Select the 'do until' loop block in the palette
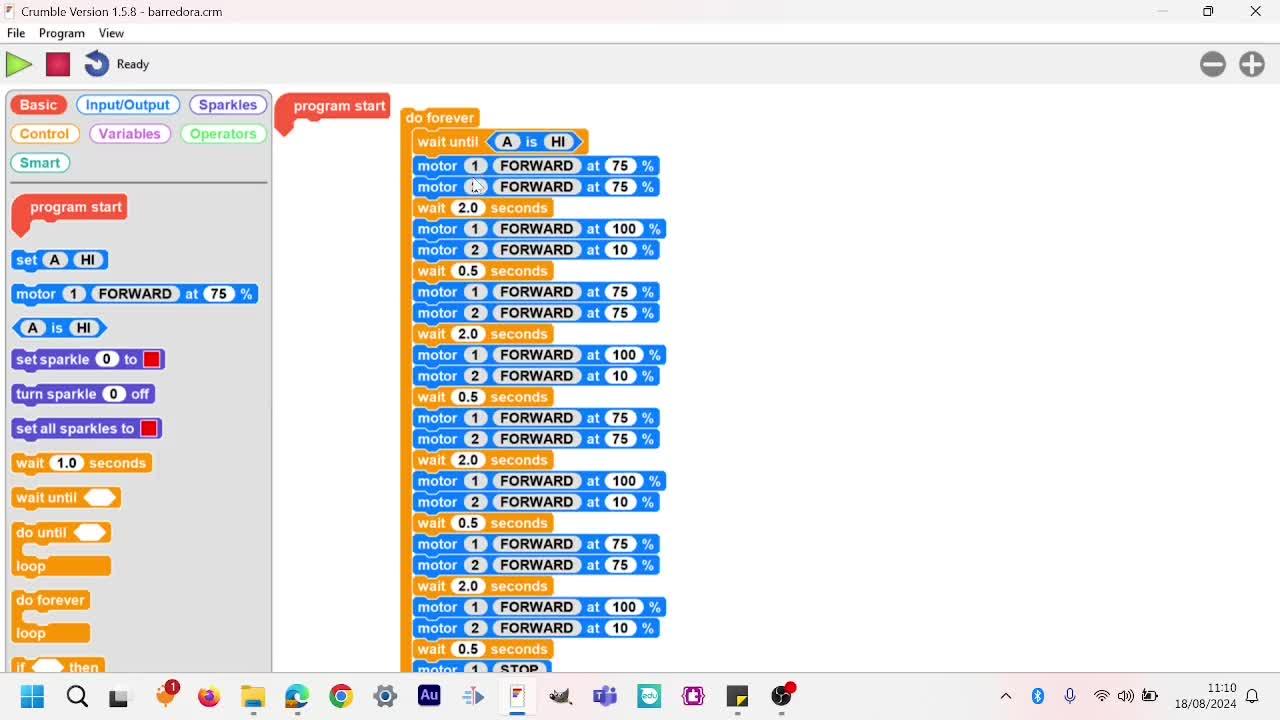The width and height of the screenshot is (1280, 720). [61, 549]
